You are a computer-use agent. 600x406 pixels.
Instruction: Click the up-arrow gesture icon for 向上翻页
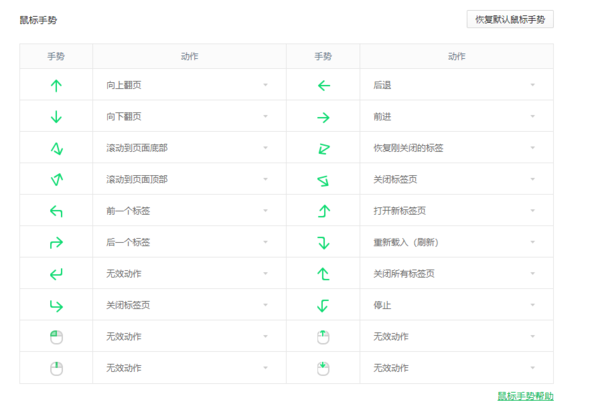click(x=56, y=86)
